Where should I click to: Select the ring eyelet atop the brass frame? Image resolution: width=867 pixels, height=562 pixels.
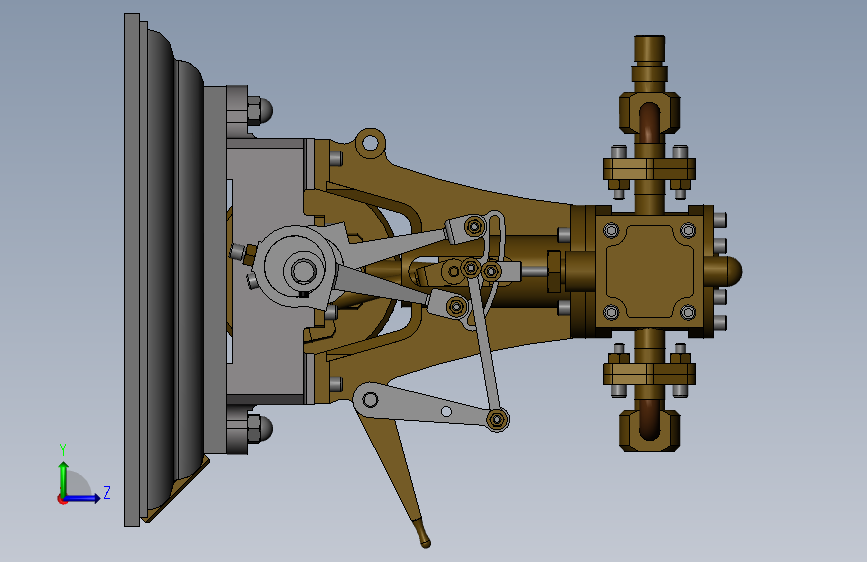pos(370,143)
